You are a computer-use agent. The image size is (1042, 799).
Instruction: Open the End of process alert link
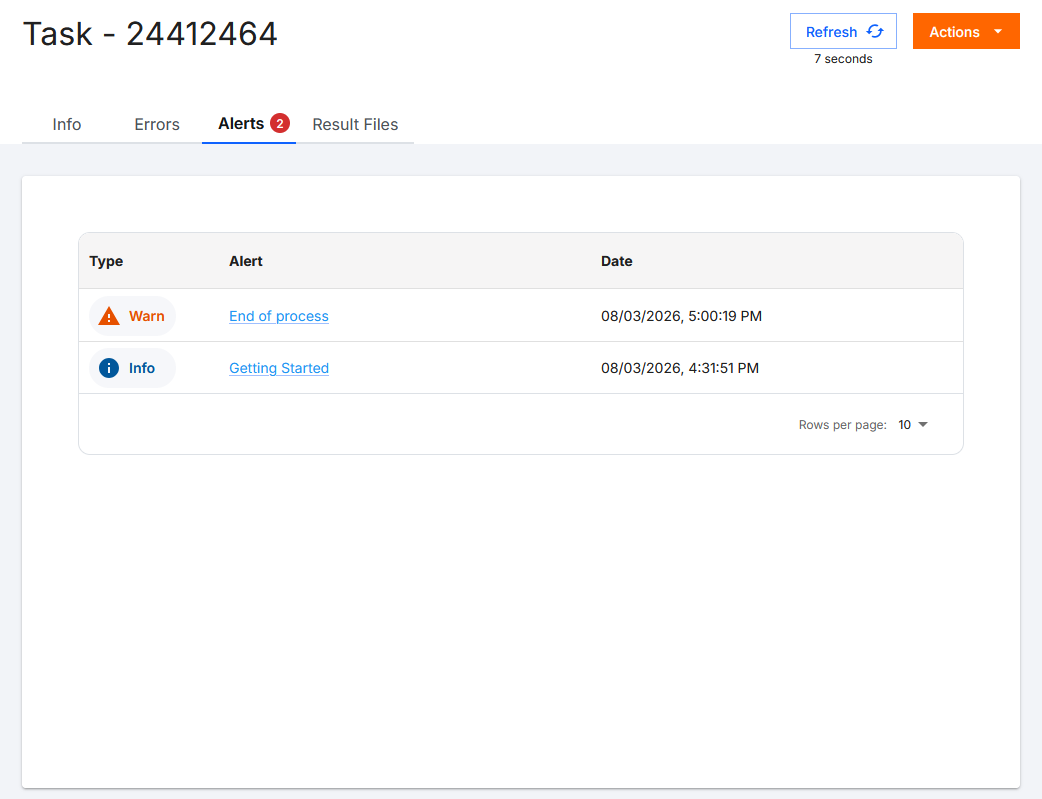[278, 316]
